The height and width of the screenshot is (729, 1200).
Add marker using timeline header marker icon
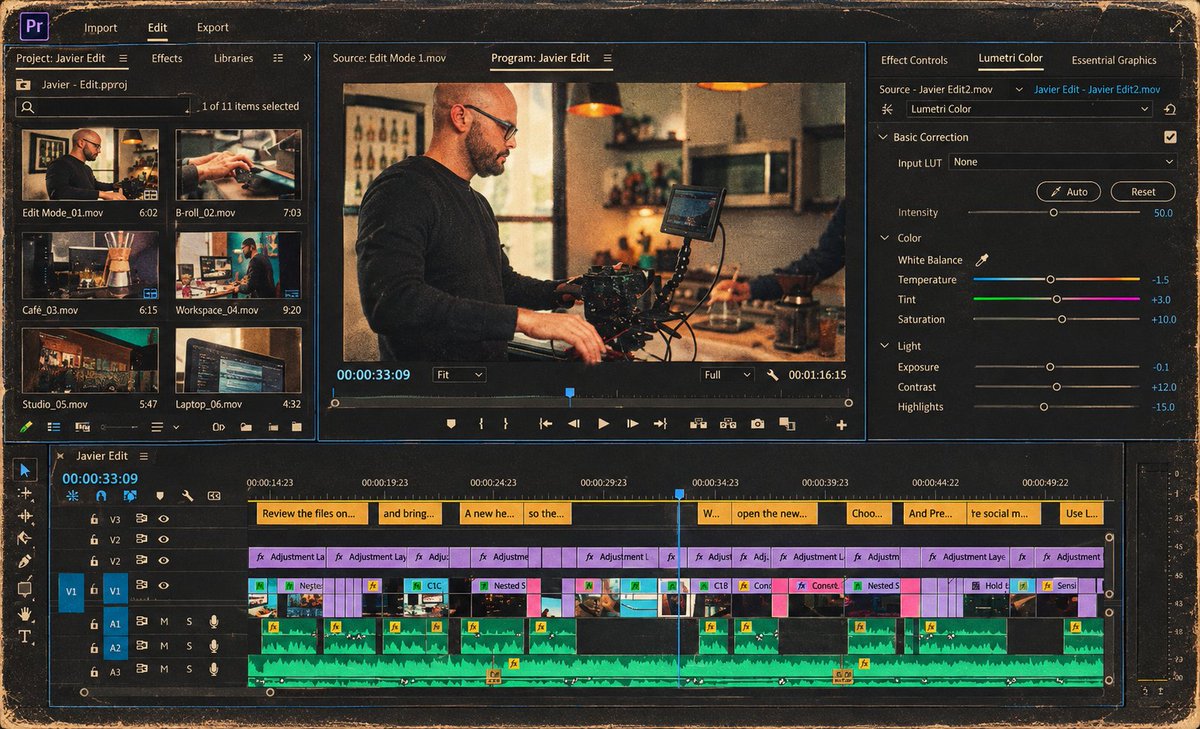coord(159,496)
